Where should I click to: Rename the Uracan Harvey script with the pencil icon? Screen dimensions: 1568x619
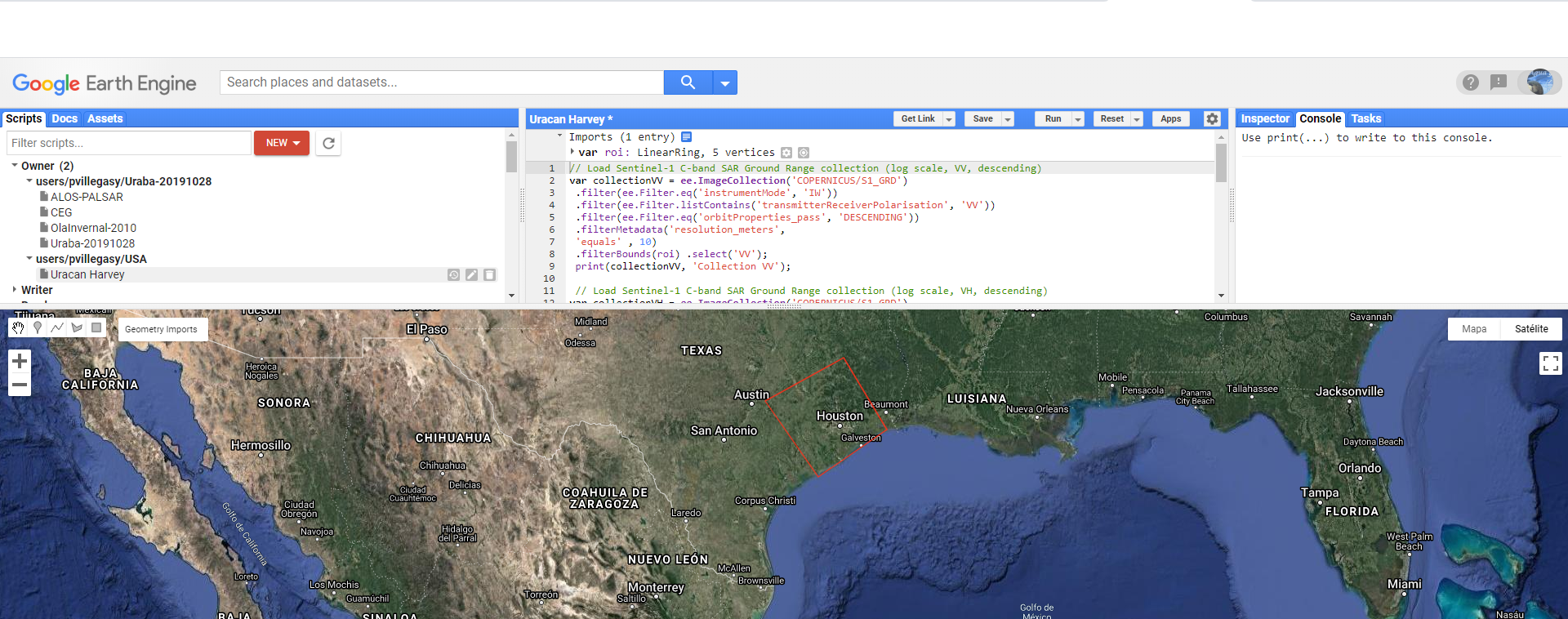point(471,275)
